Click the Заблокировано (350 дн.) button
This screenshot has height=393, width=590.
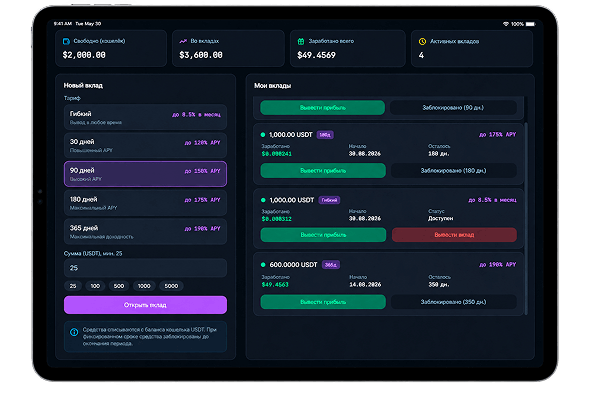[453, 302]
